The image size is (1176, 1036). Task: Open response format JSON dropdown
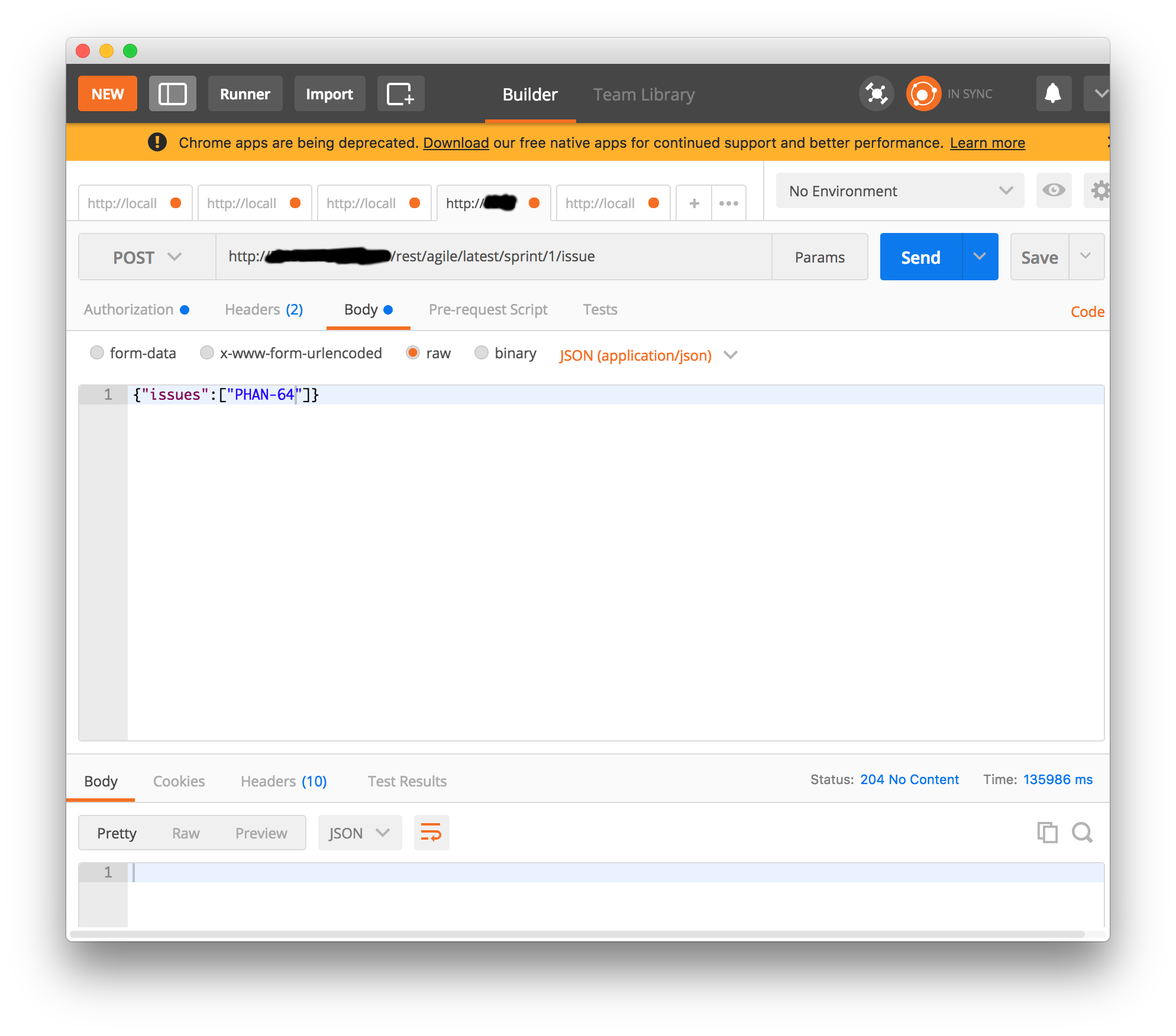360,833
